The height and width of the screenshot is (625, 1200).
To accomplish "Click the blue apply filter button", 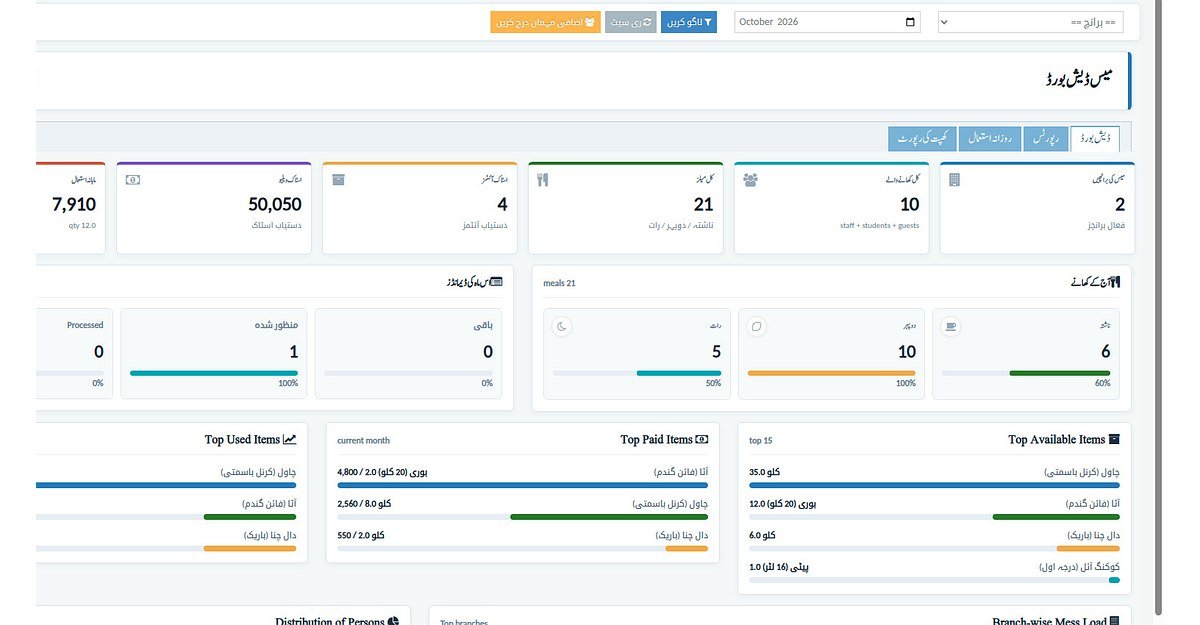I will (689, 22).
